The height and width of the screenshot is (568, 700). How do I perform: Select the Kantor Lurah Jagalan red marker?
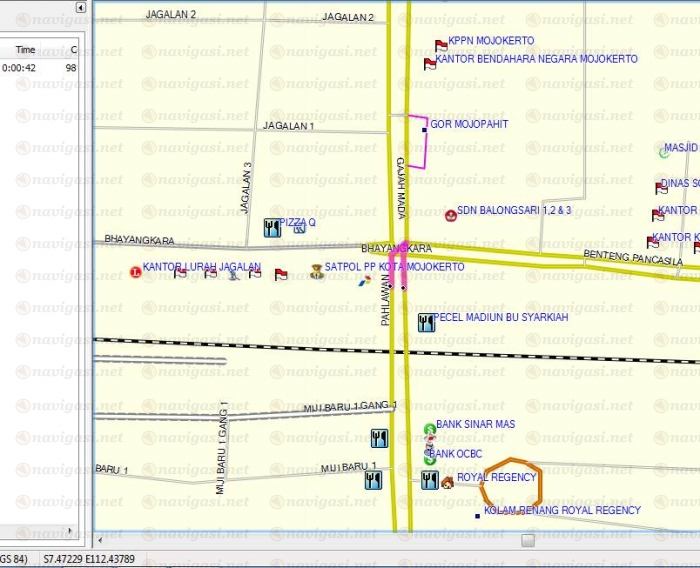point(135,271)
